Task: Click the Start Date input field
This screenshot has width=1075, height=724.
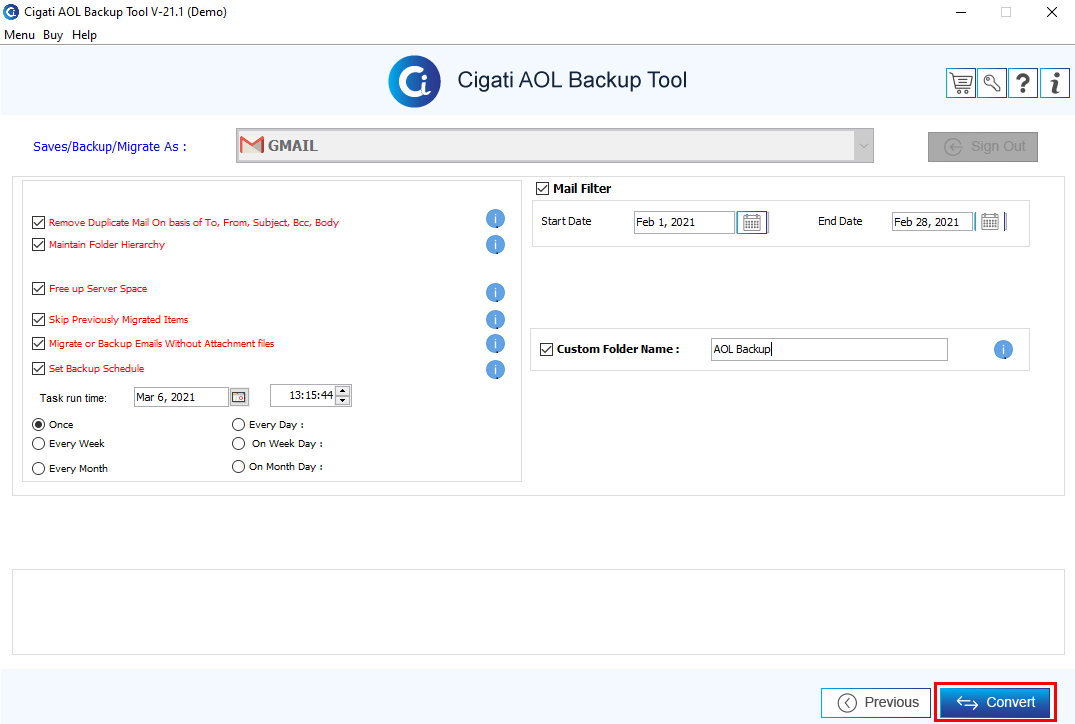Action: tap(684, 222)
